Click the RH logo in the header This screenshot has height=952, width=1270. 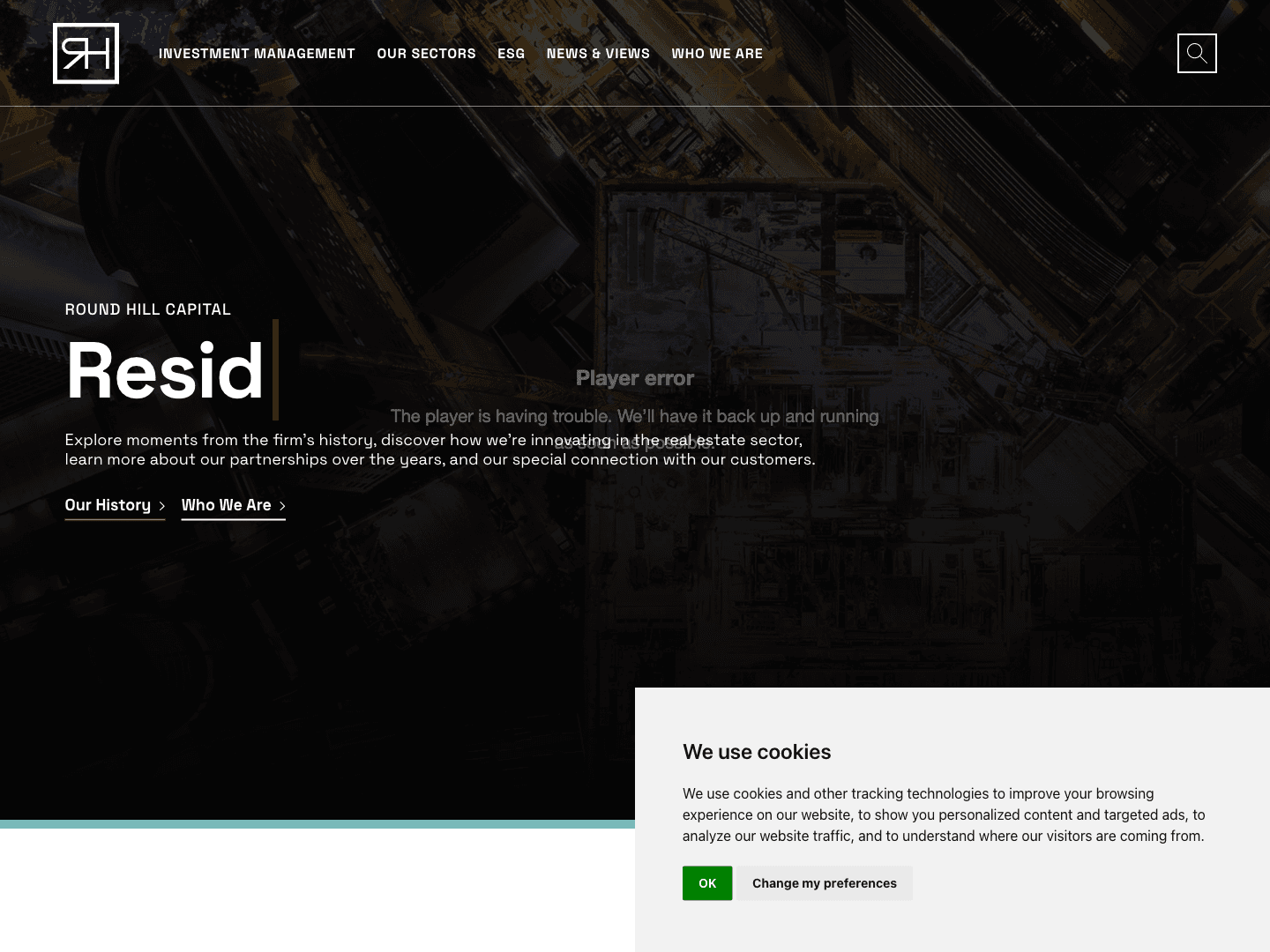tap(86, 54)
